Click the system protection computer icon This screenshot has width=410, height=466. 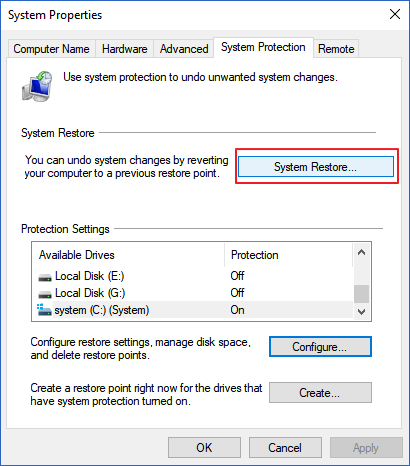click(37, 86)
